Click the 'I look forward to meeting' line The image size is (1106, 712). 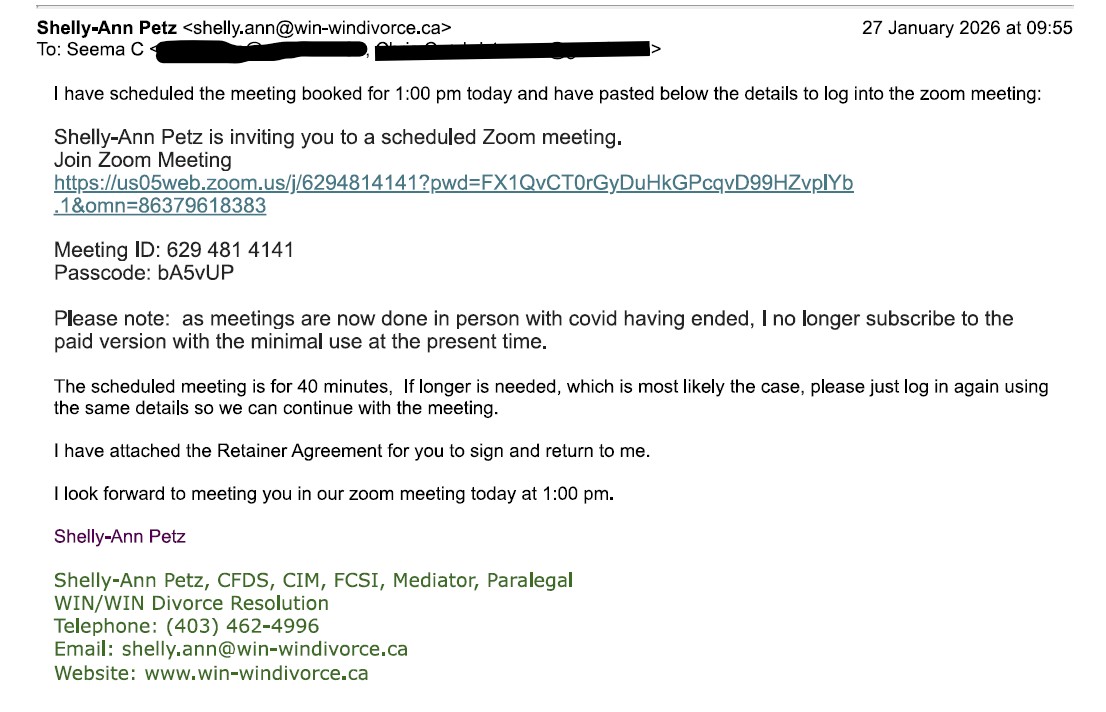click(334, 494)
